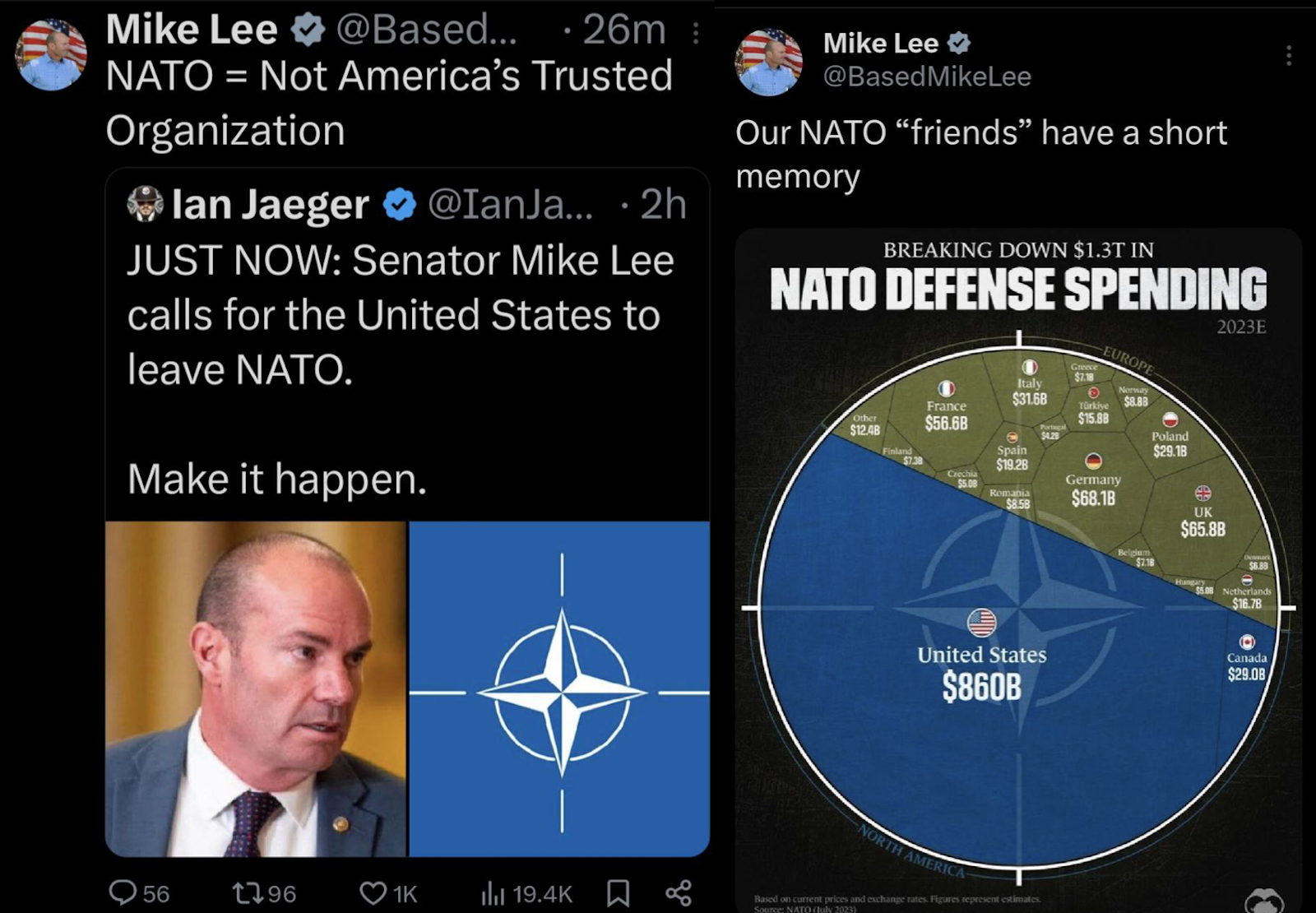Click verified badge next to Ian Jaeger
The width and height of the screenshot is (1316, 913).
coord(400,205)
